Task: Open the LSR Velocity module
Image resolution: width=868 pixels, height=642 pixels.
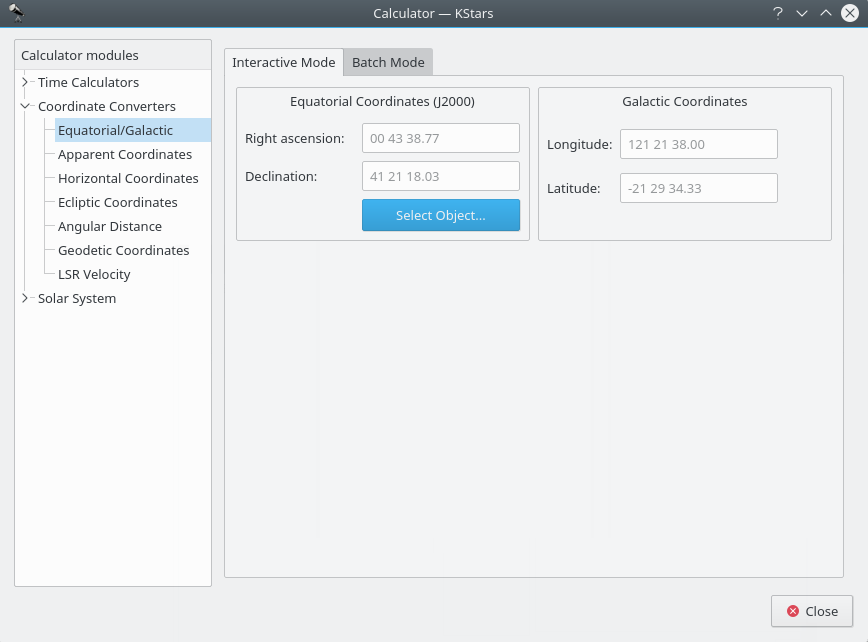Action: [x=94, y=274]
